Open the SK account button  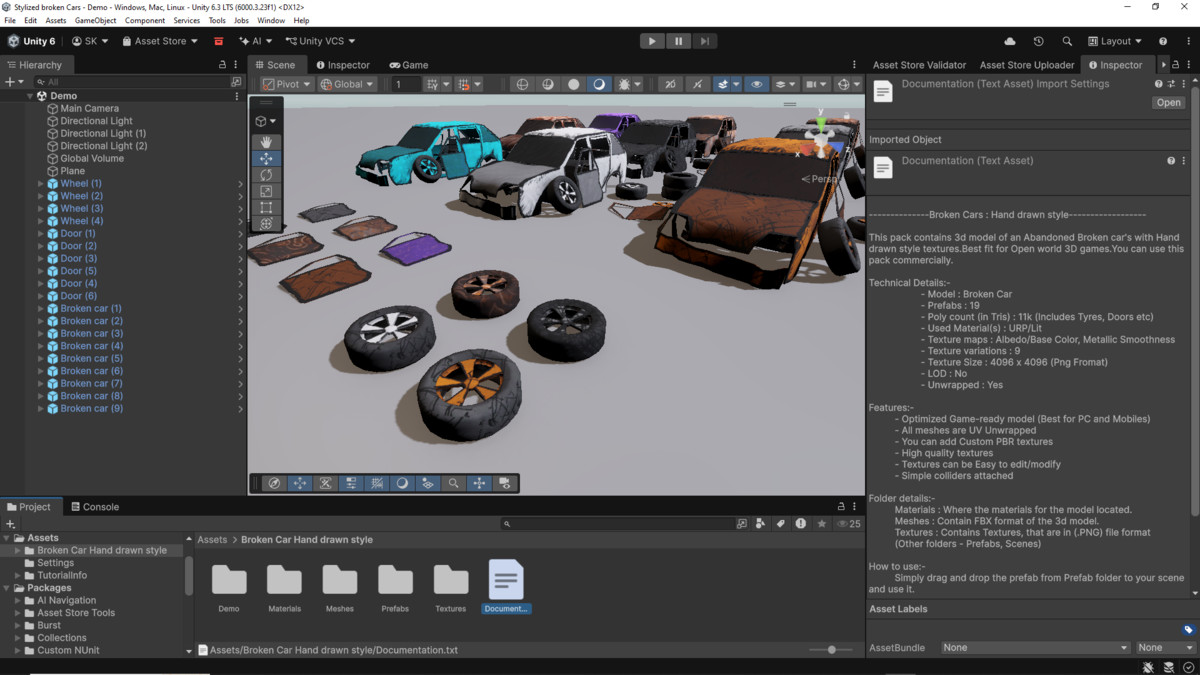pyautogui.click(x=90, y=41)
